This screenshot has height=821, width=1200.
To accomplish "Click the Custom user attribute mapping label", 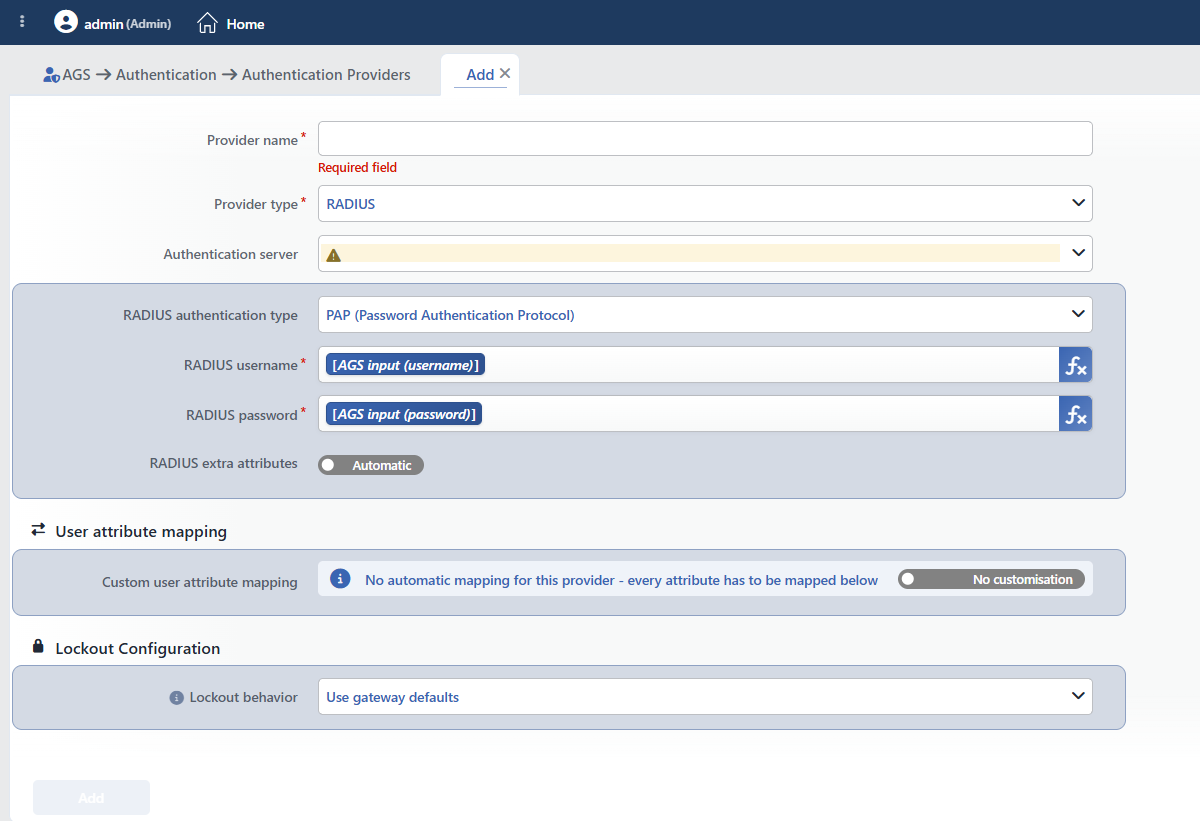I will [x=200, y=582].
